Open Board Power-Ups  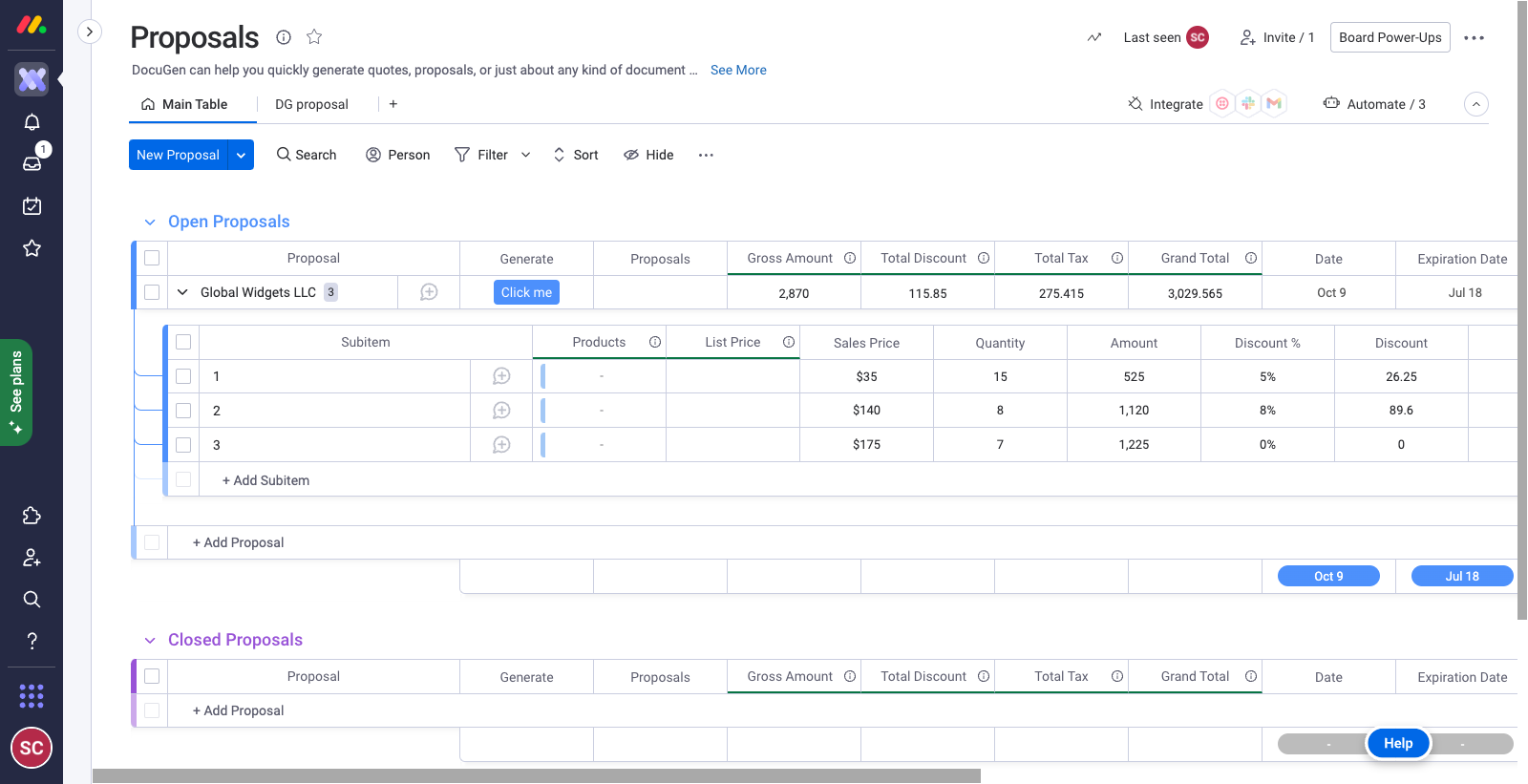coord(1390,37)
